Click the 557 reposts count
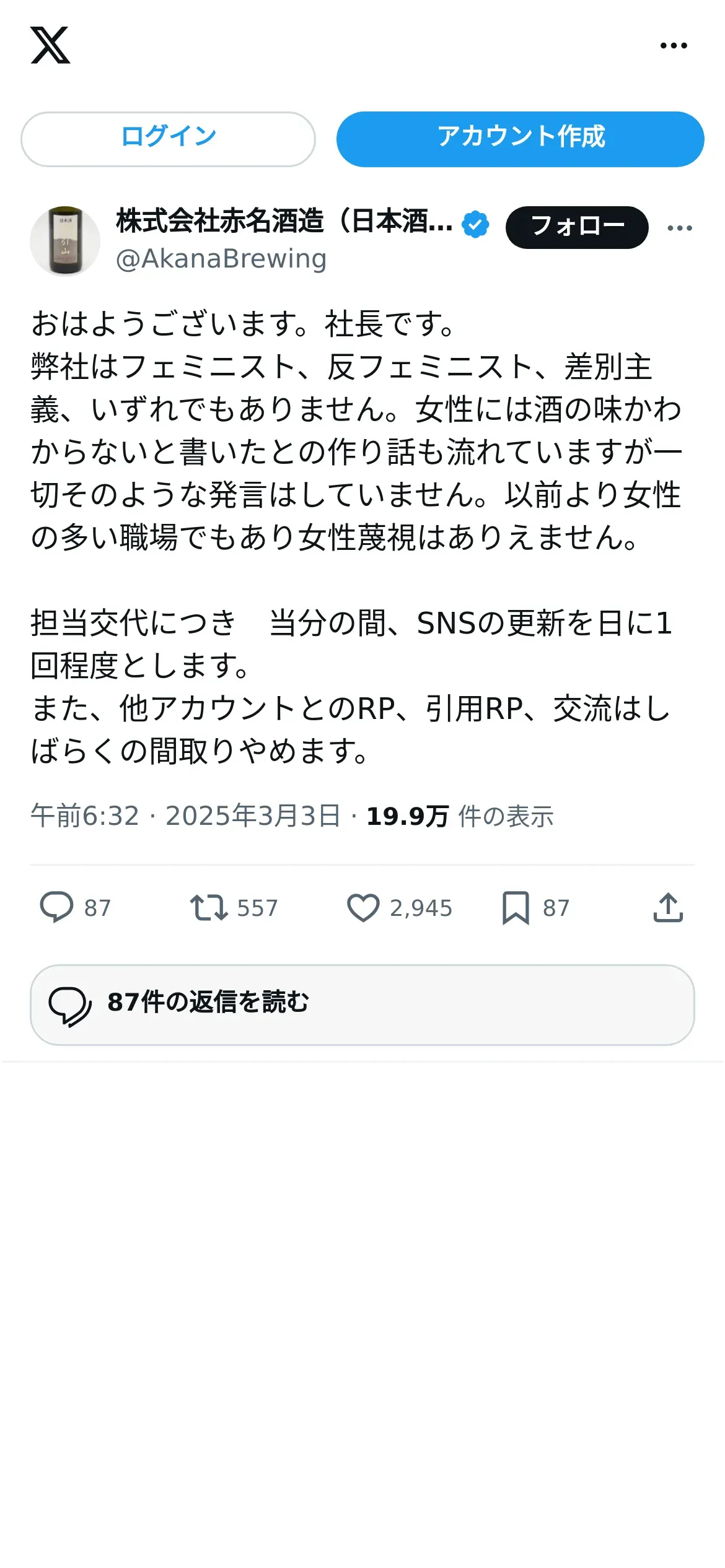725x1568 pixels. 258,908
